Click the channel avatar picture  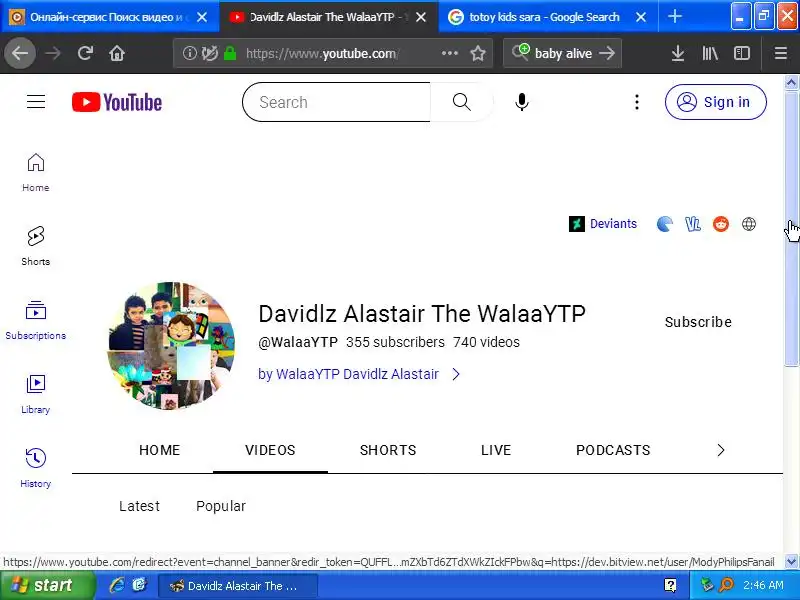point(171,345)
